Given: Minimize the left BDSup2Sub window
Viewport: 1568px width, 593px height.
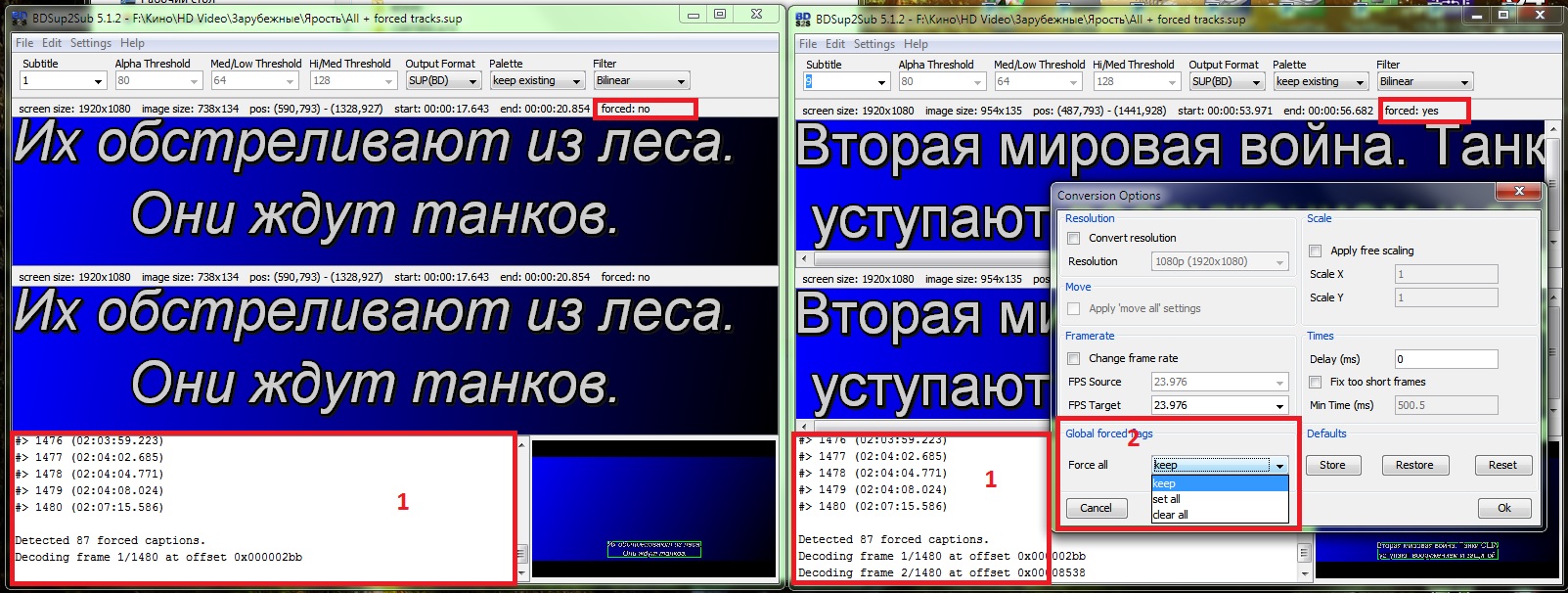Looking at the screenshot, I should (694, 15).
